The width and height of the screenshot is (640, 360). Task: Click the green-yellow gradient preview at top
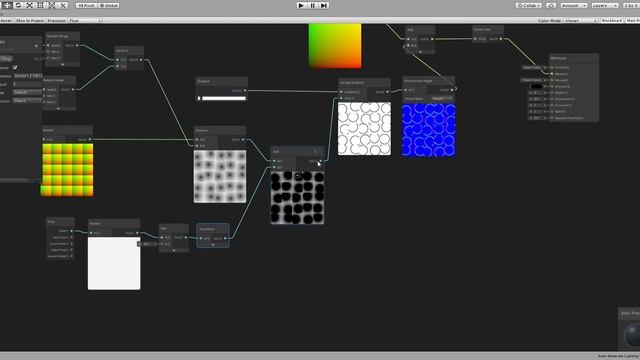(335, 46)
